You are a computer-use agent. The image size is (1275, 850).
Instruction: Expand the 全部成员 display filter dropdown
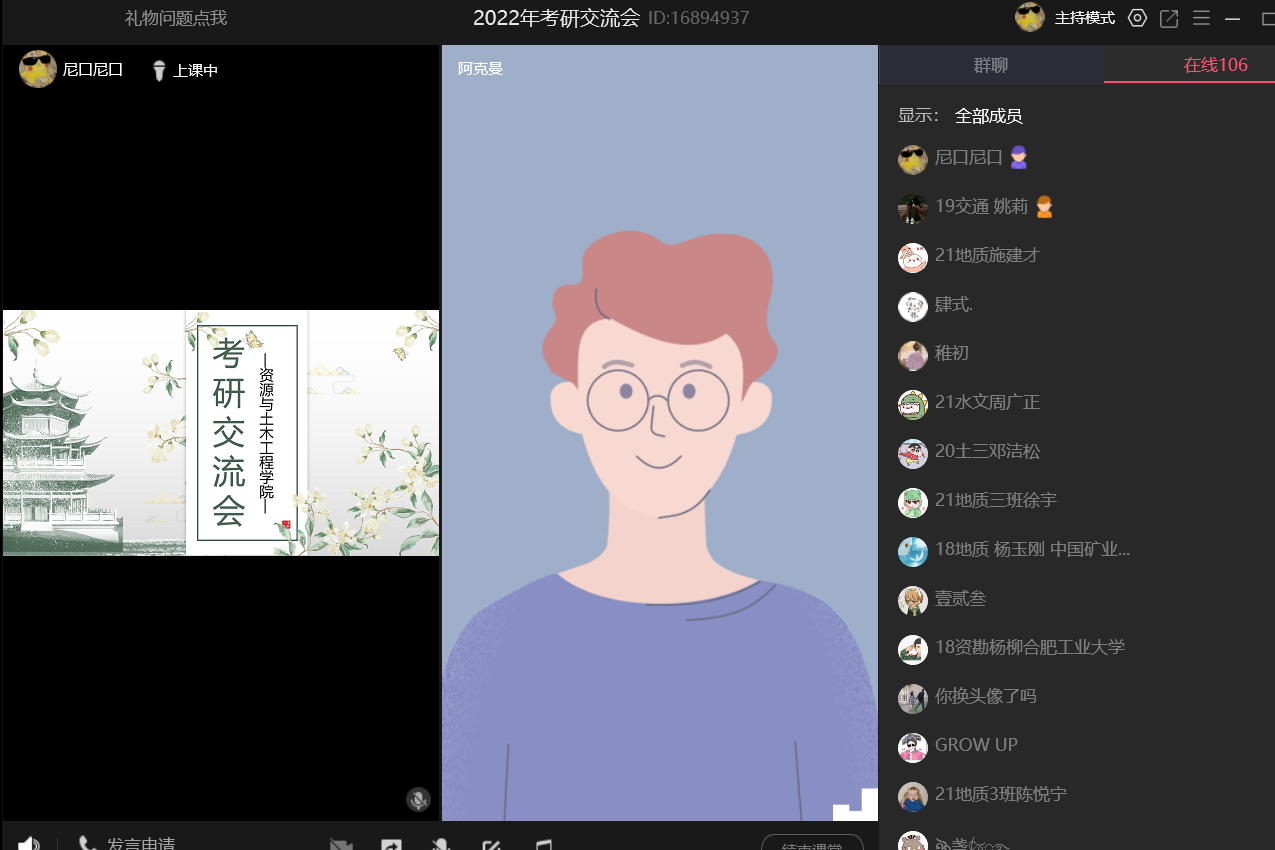(988, 116)
